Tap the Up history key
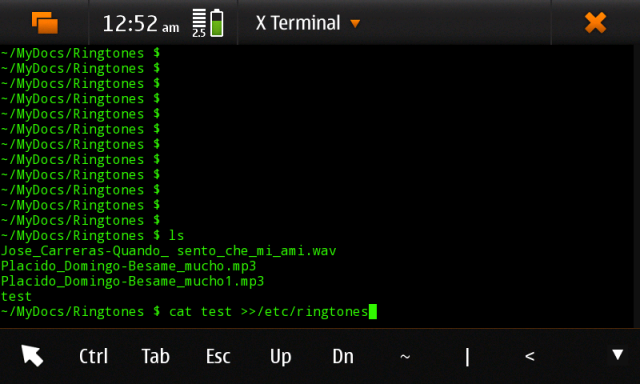Viewport: 640px width, 384px height. [x=280, y=357]
